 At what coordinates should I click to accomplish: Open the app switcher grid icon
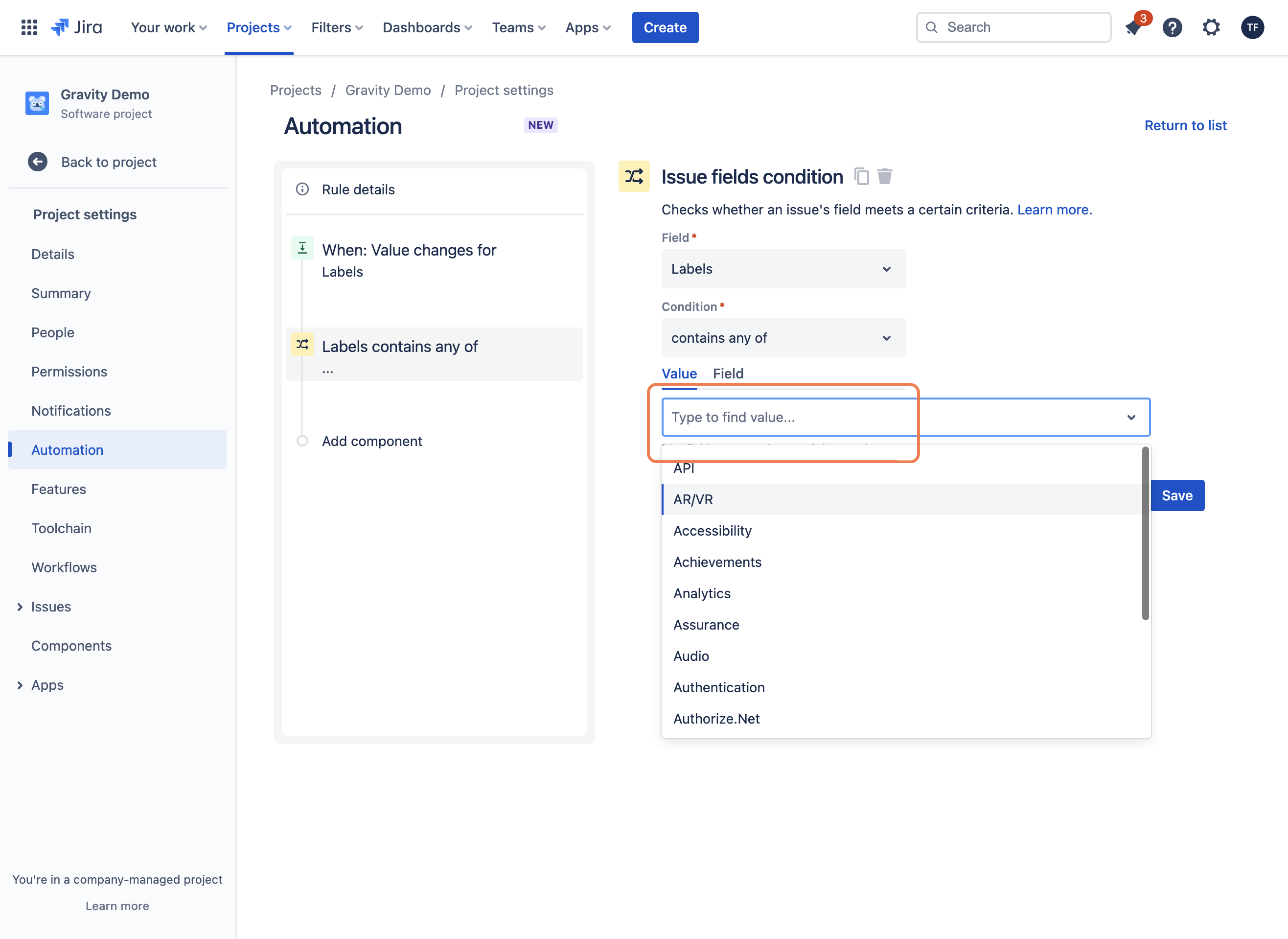(29, 27)
